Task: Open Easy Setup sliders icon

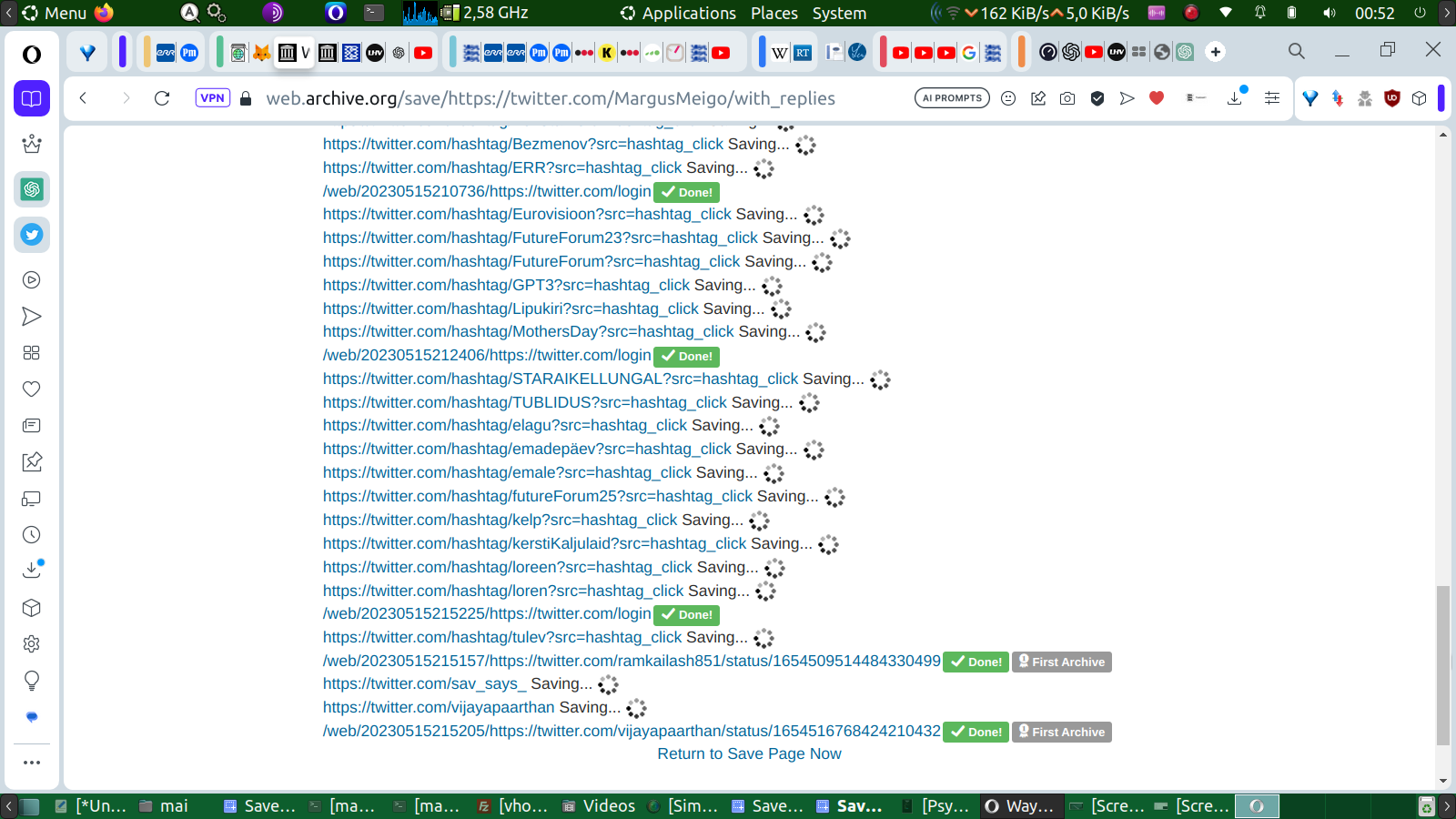Action: 1272,98
